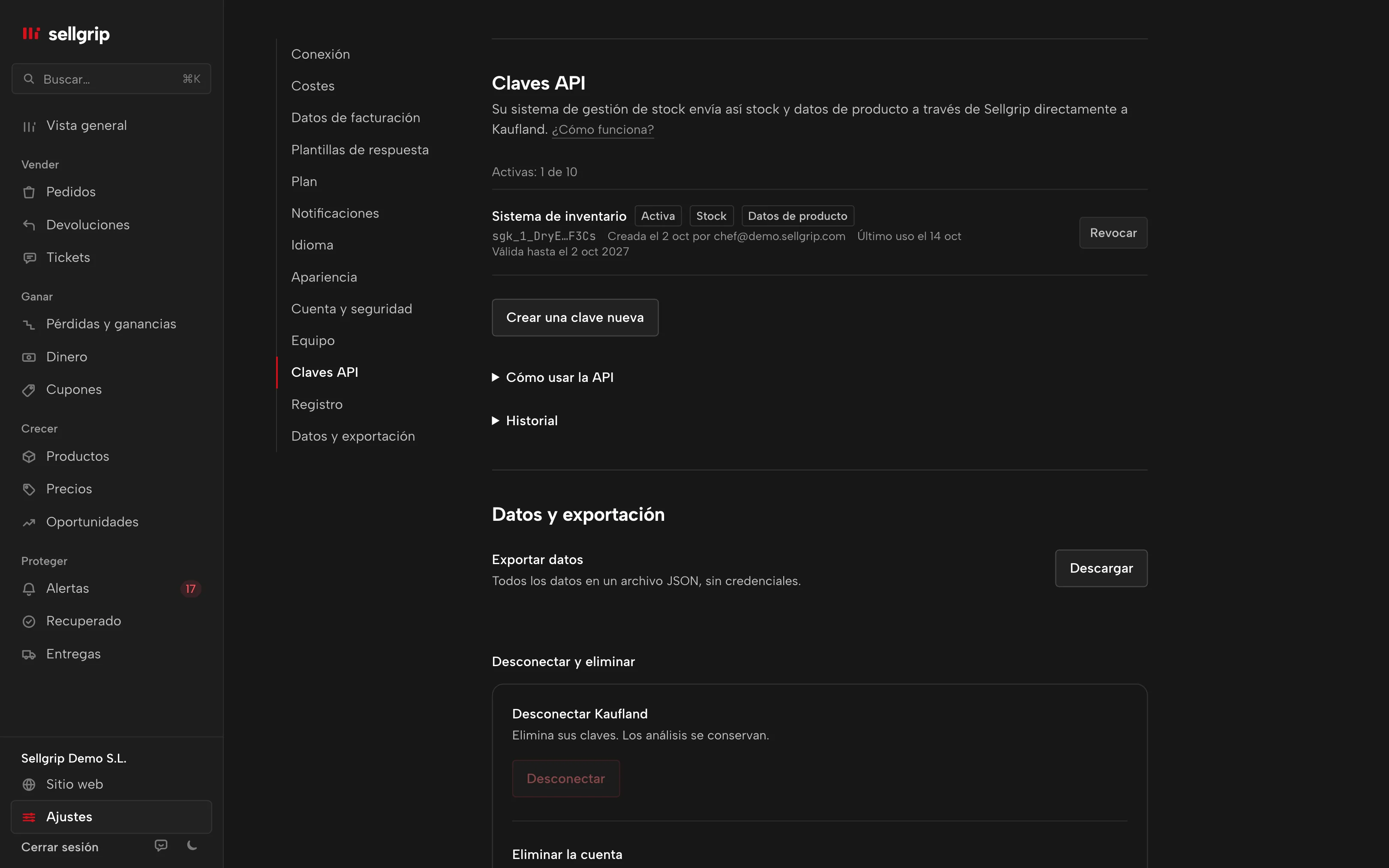
Task: Click Crear una clave nueva
Action: click(x=575, y=318)
